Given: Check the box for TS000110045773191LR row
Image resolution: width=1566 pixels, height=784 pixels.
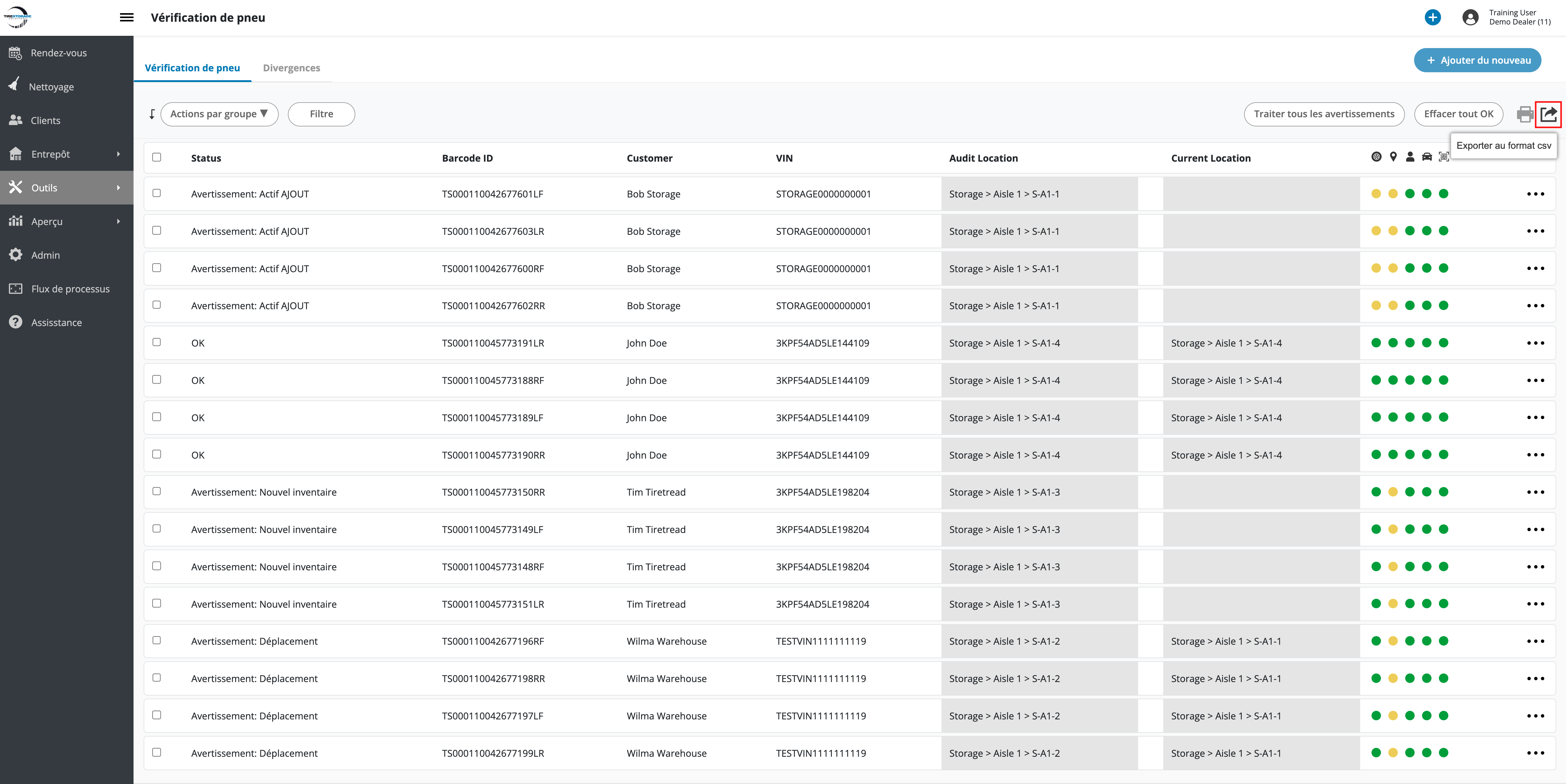Looking at the screenshot, I should click(x=157, y=342).
